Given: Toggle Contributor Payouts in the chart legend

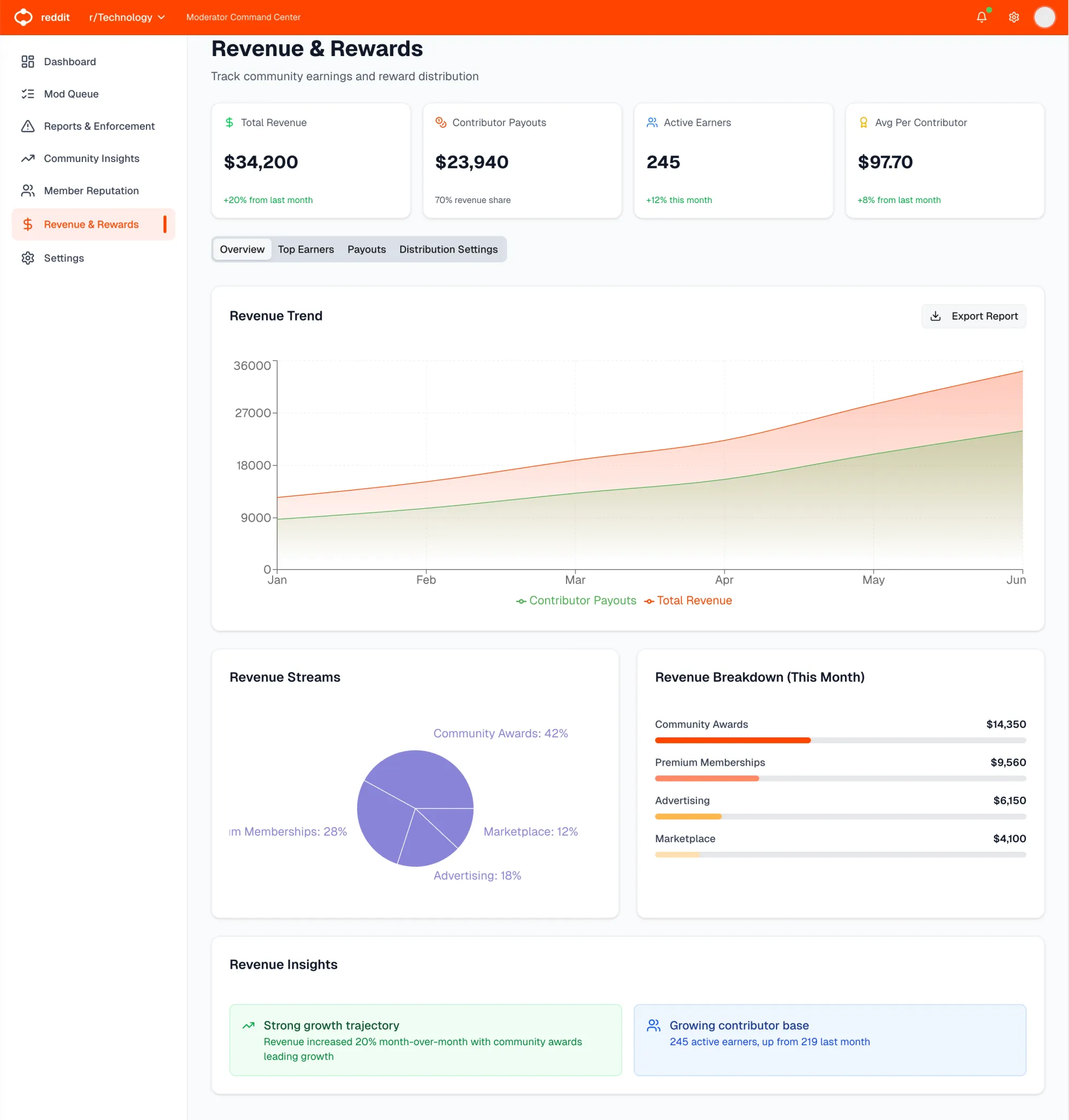Looking at the screenshot, I should pyautogui.click(x=576, y=601).
